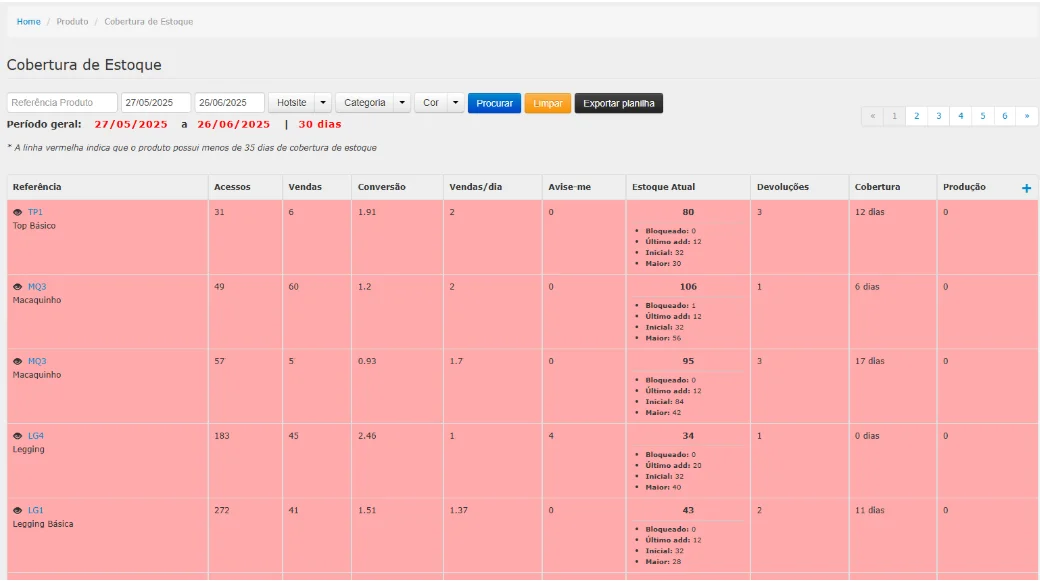The image size is (1040, 581).
Task: Open the TP1 reference link
Action: tap(35, 212)
